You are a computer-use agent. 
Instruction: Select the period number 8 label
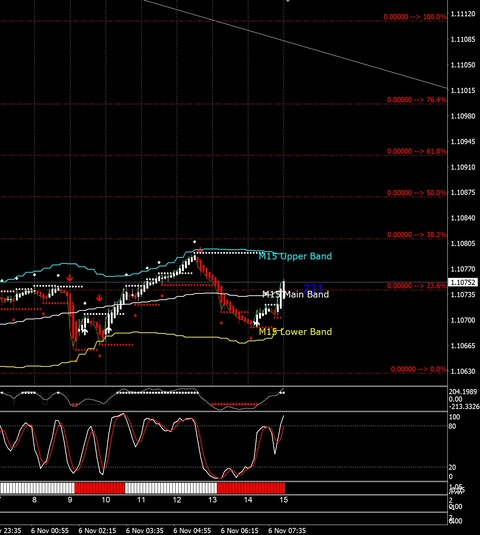pos(34,500)
